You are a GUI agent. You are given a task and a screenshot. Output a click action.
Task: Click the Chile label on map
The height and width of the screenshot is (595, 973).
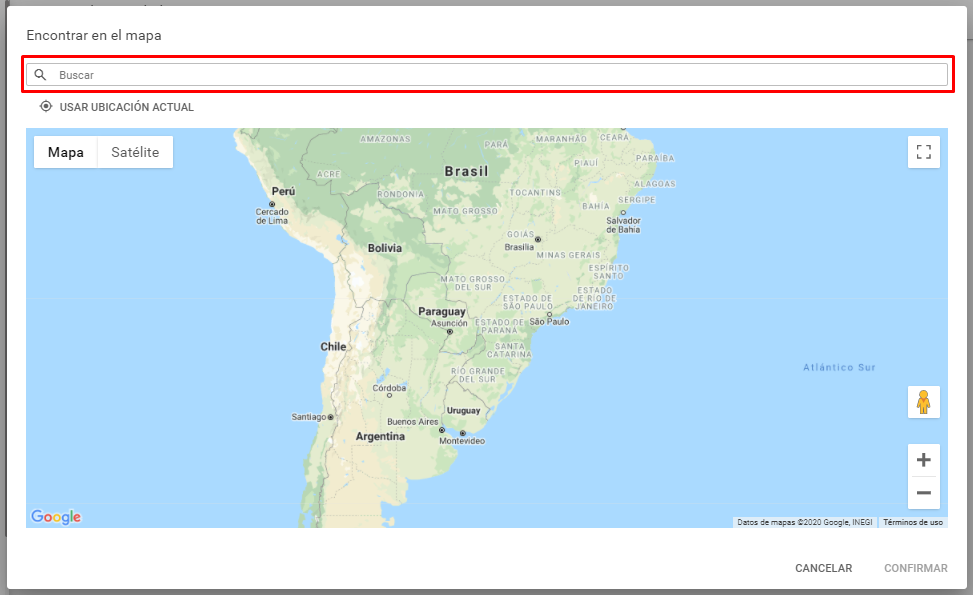coord(333,346)
